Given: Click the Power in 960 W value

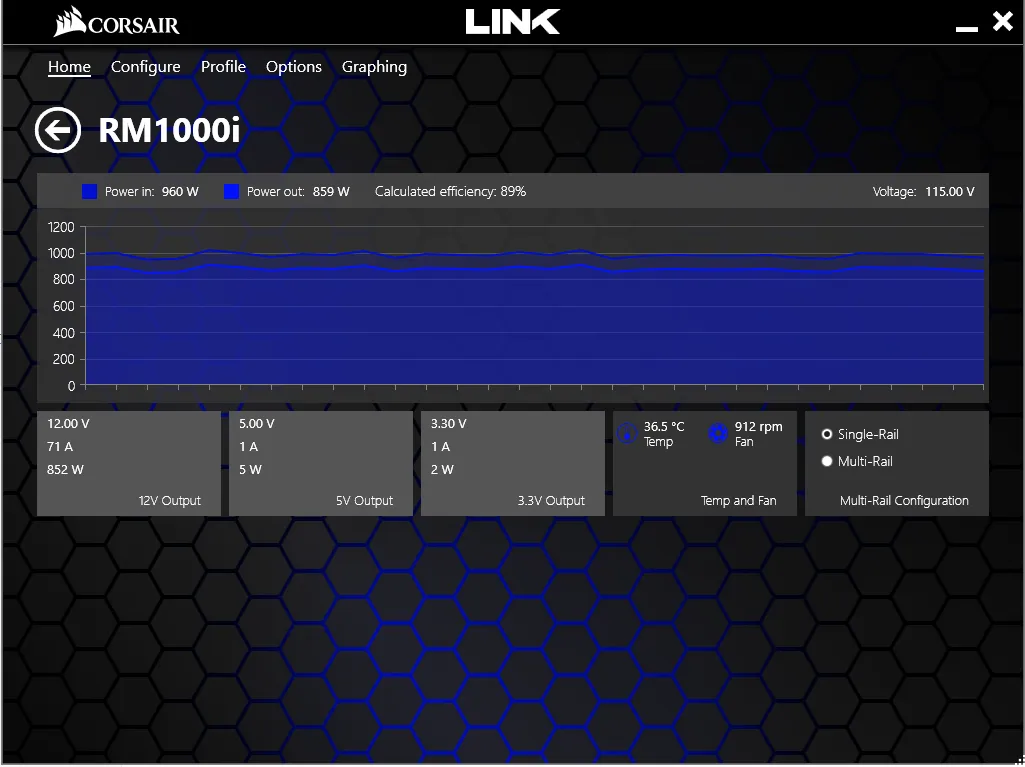Looking at the screenshot, I should point(180,192).
